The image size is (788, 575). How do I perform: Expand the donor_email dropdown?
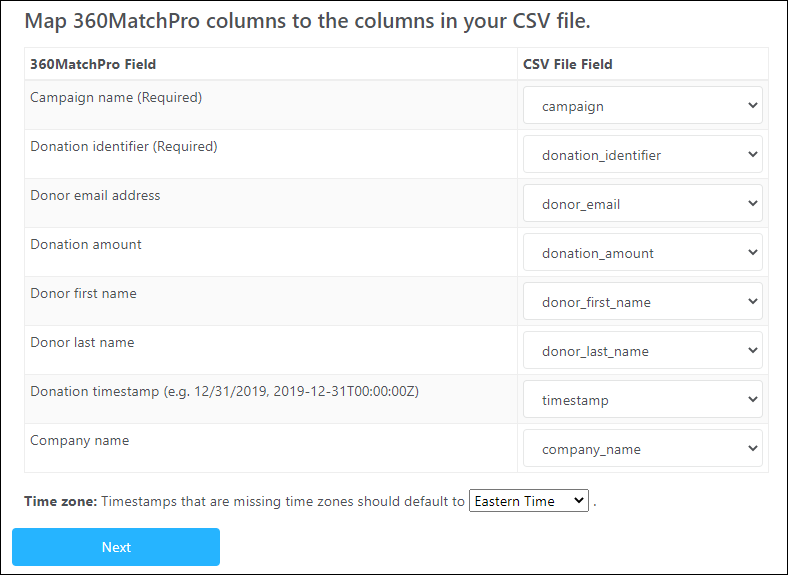[642, 203]
